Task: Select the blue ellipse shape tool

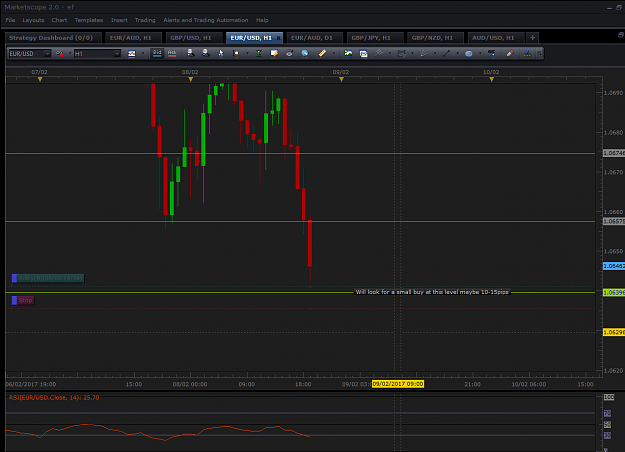Action: pos(469,53)
